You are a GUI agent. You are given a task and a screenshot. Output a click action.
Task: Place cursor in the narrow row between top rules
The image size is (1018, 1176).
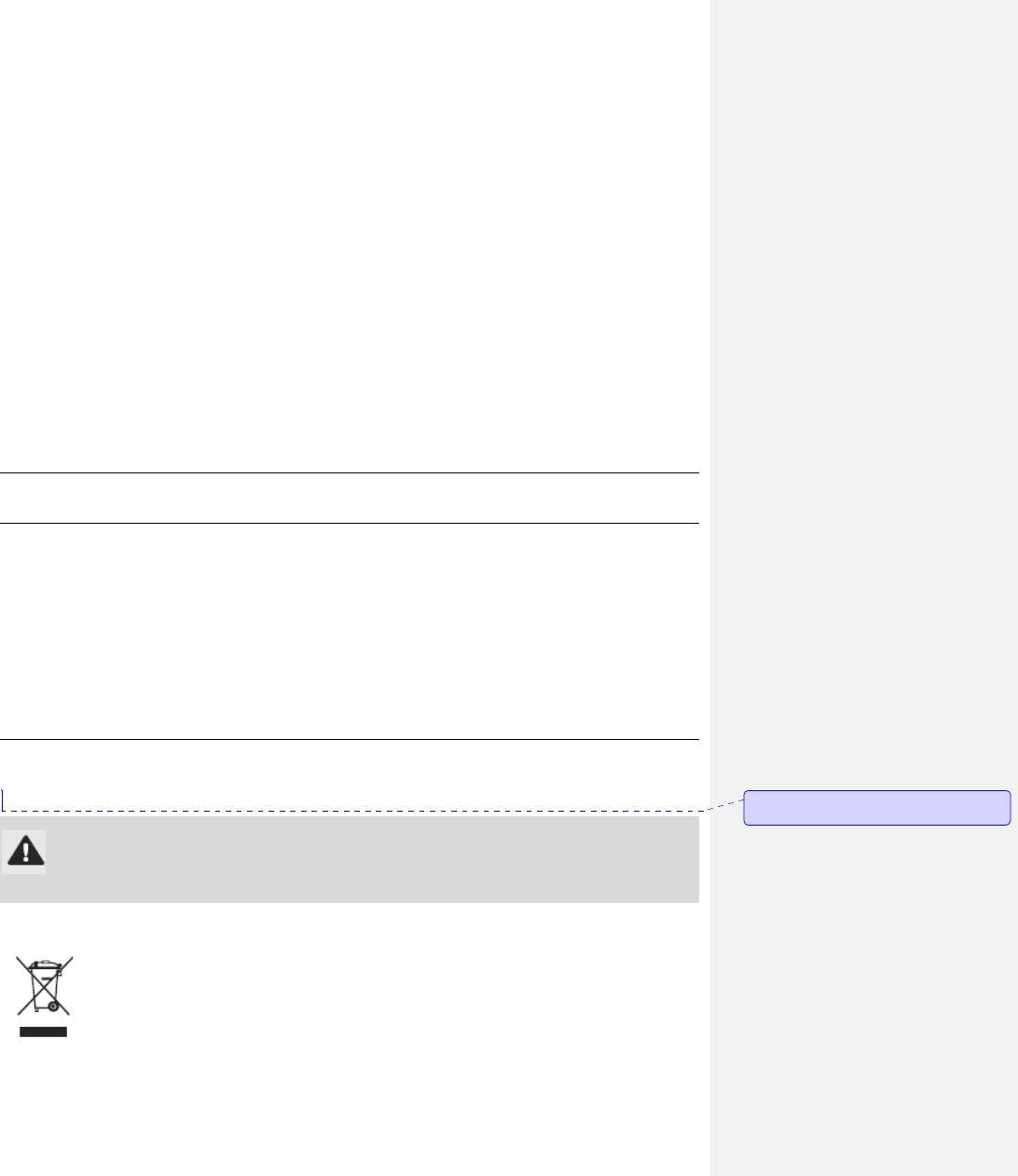[350, 499]
